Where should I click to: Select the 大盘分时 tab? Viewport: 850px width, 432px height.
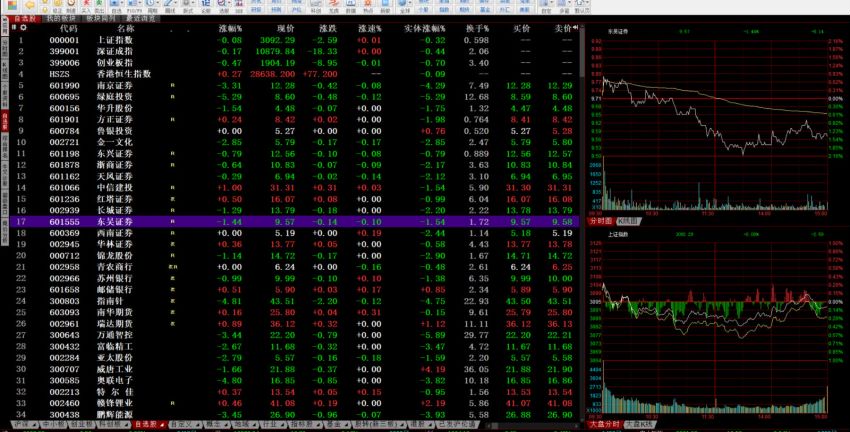point(604,424)
